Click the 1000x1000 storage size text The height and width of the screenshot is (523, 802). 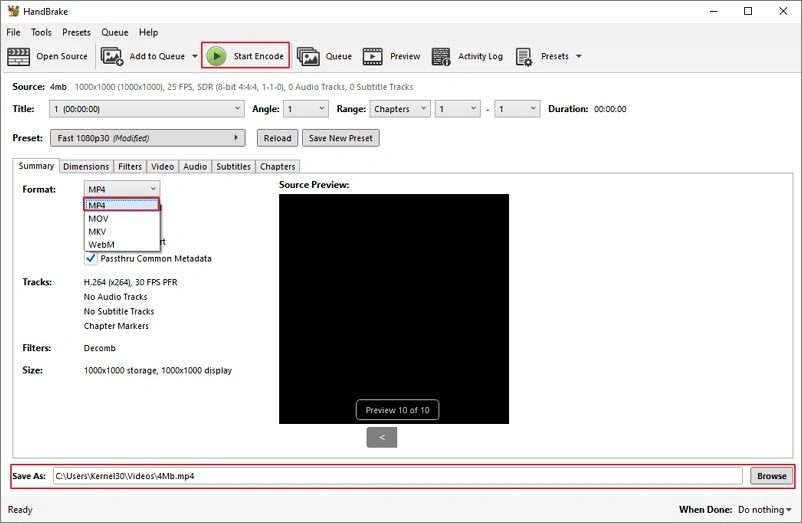click(158, 370)
